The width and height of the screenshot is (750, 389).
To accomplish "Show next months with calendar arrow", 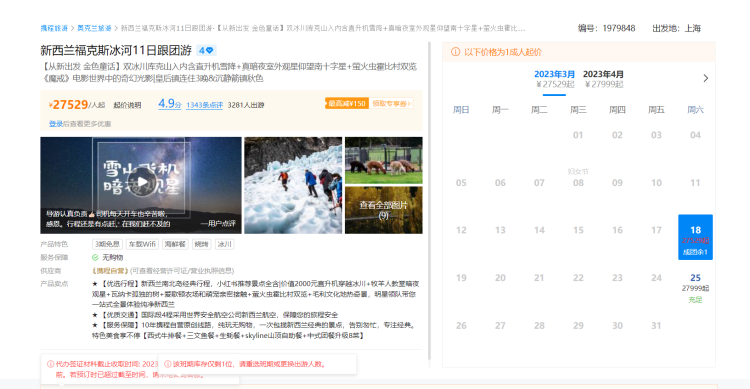I will pos(706,78).
